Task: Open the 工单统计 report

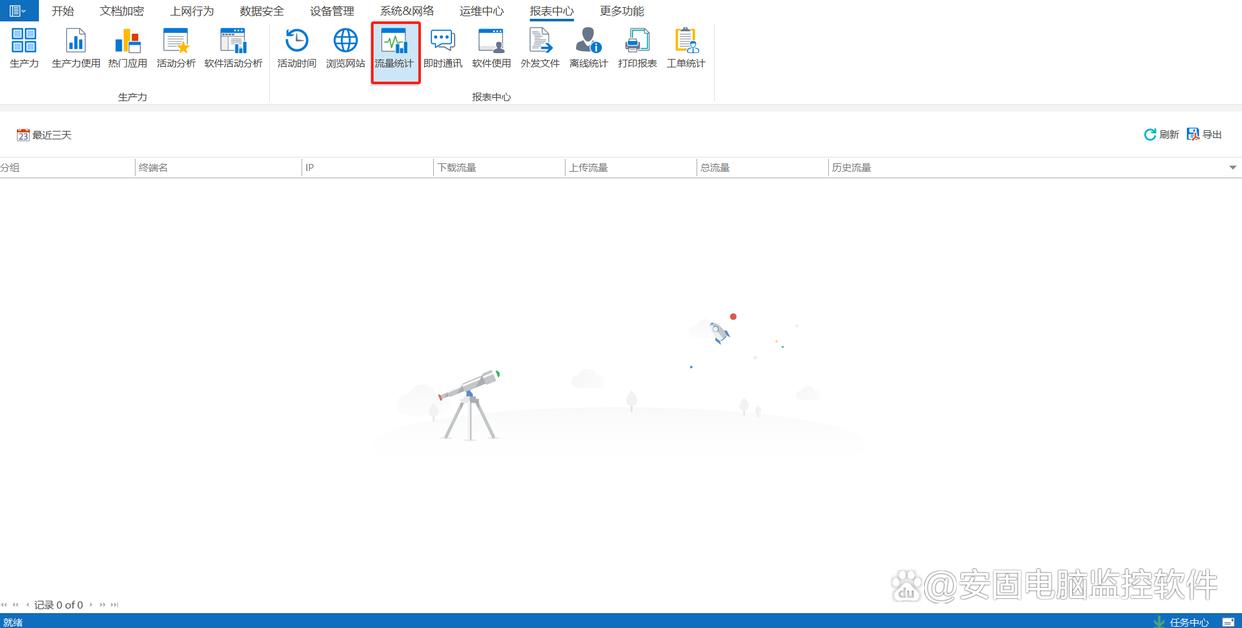Action: [x=686, y=48]
